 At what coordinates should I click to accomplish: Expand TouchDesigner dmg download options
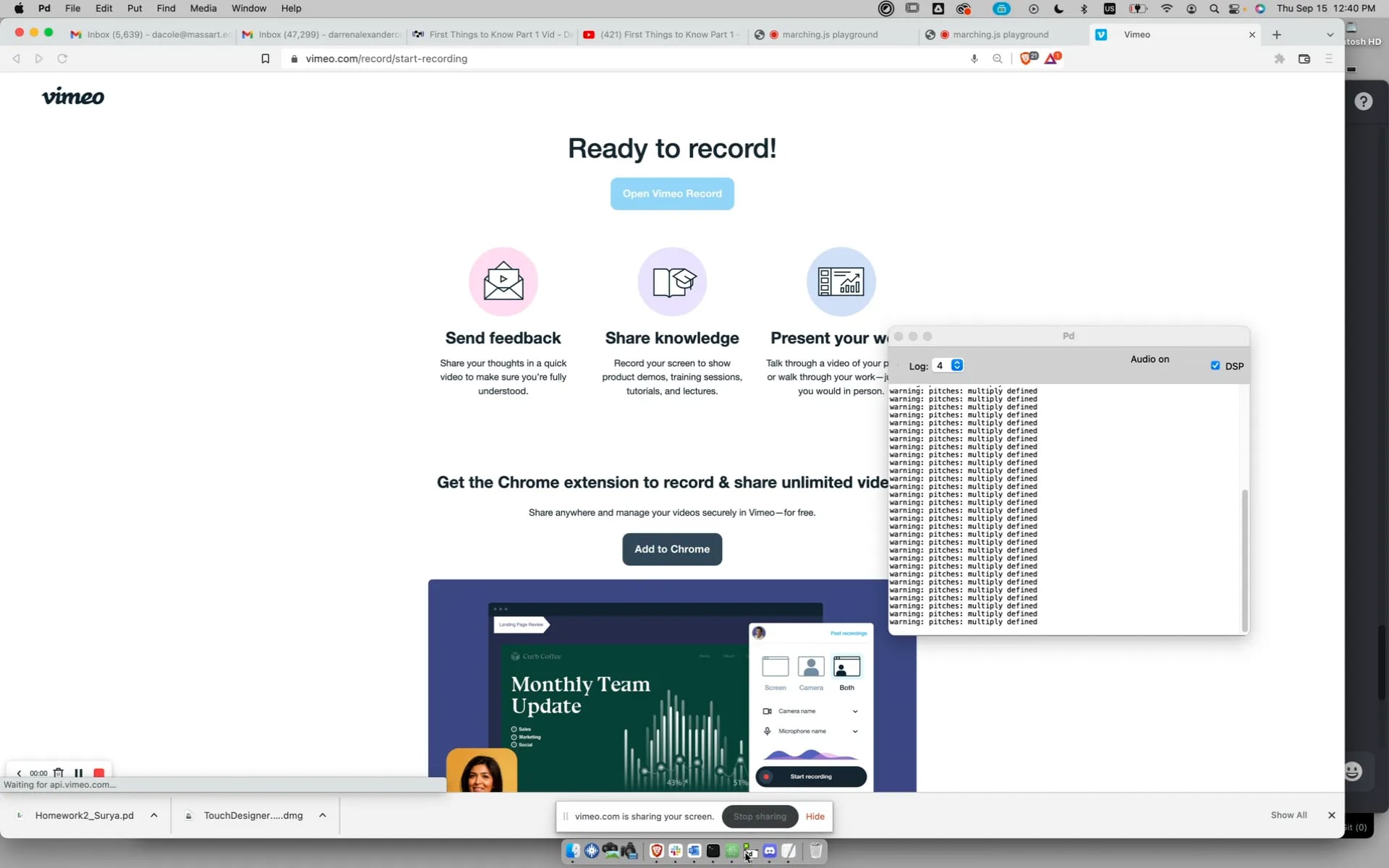[323, 815]
